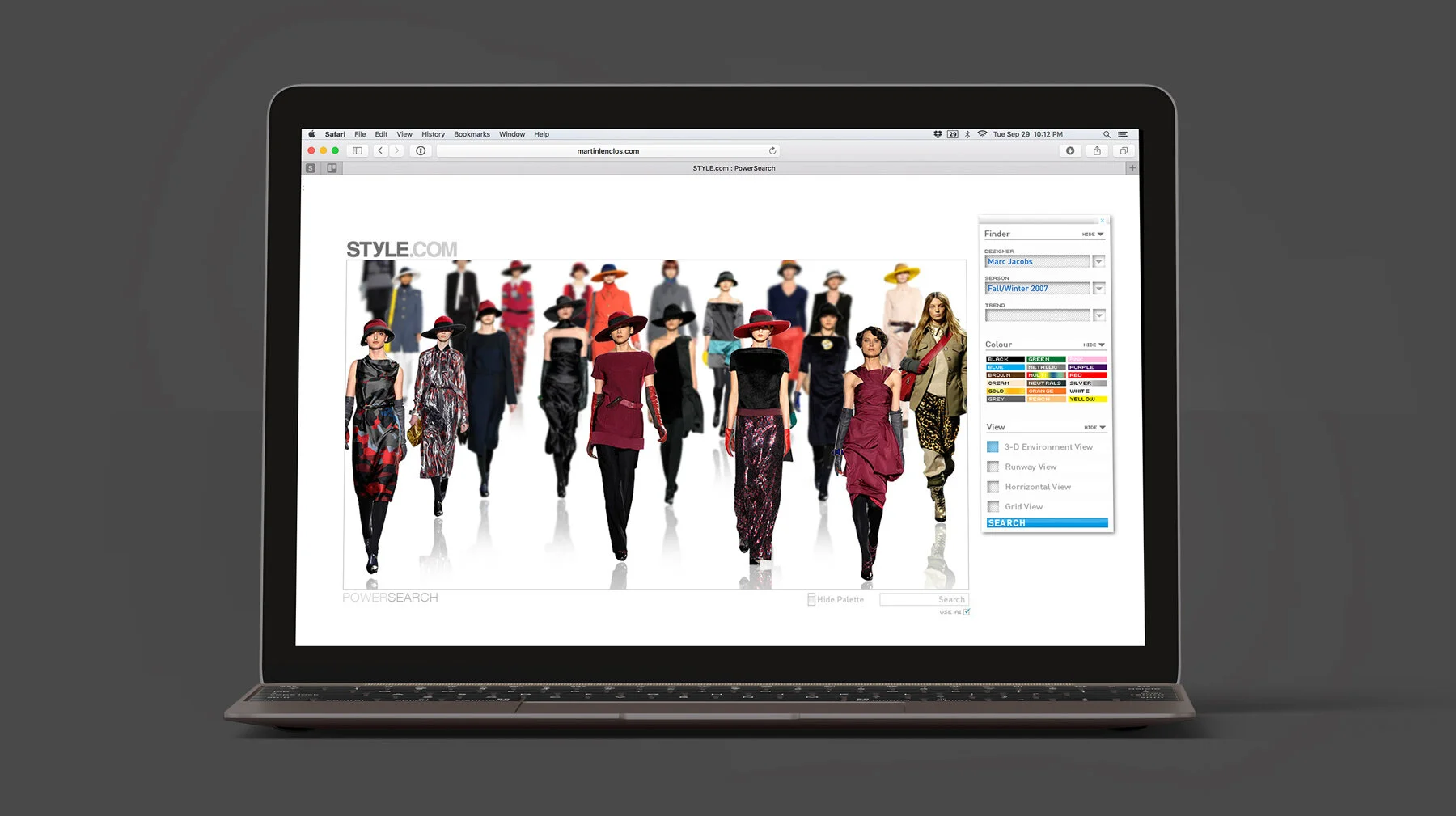Select the GREEN colour swatch
The height and width of the screenshot is (816, 1456).
pos(1047,359)
